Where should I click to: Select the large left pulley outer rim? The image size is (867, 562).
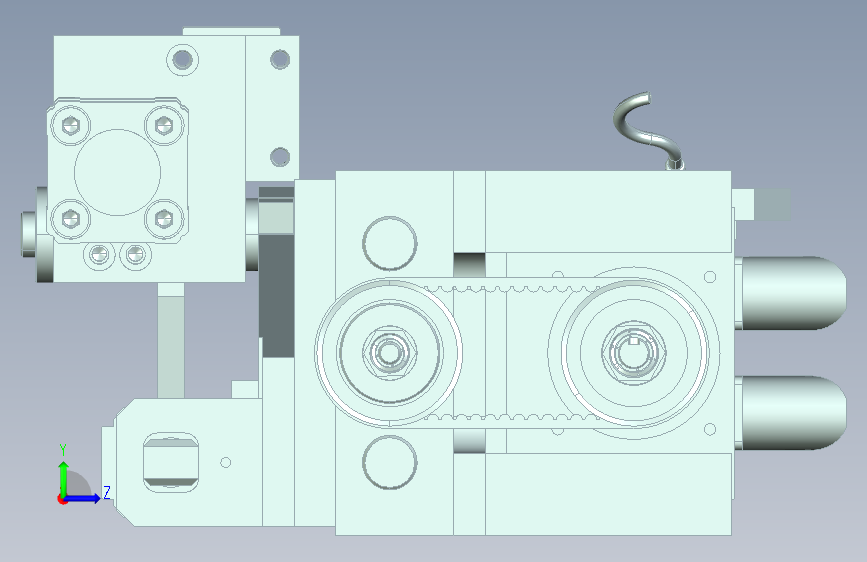tap(389, 352)
